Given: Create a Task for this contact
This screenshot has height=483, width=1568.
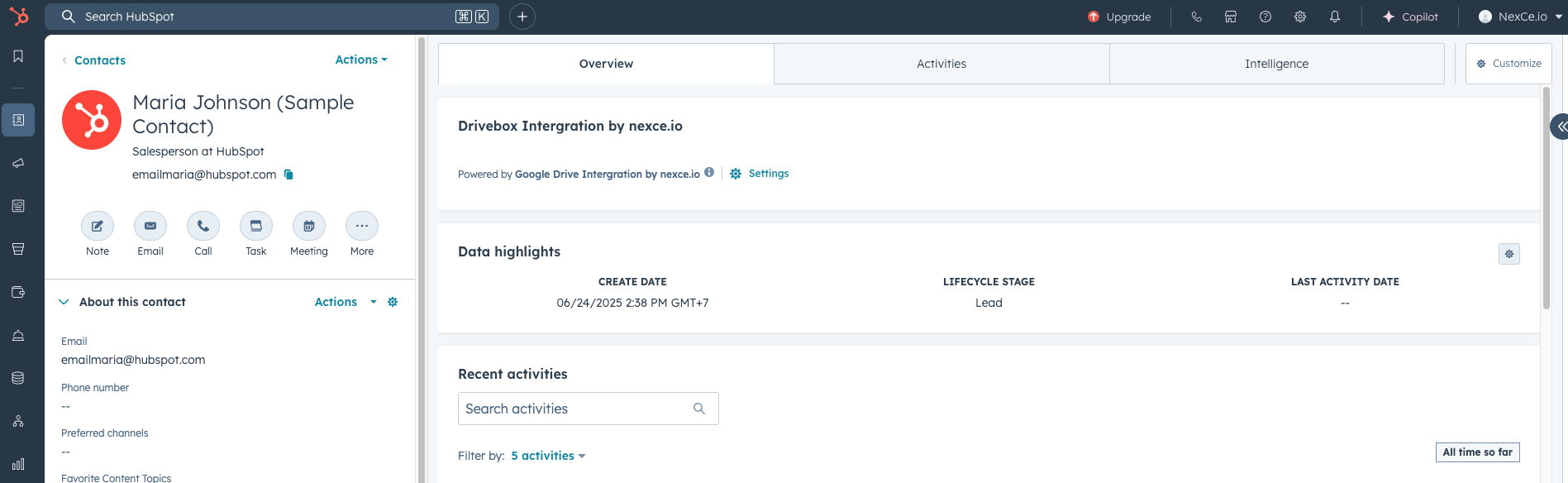Looking at the screenshot, I should [x=256, y=226].
